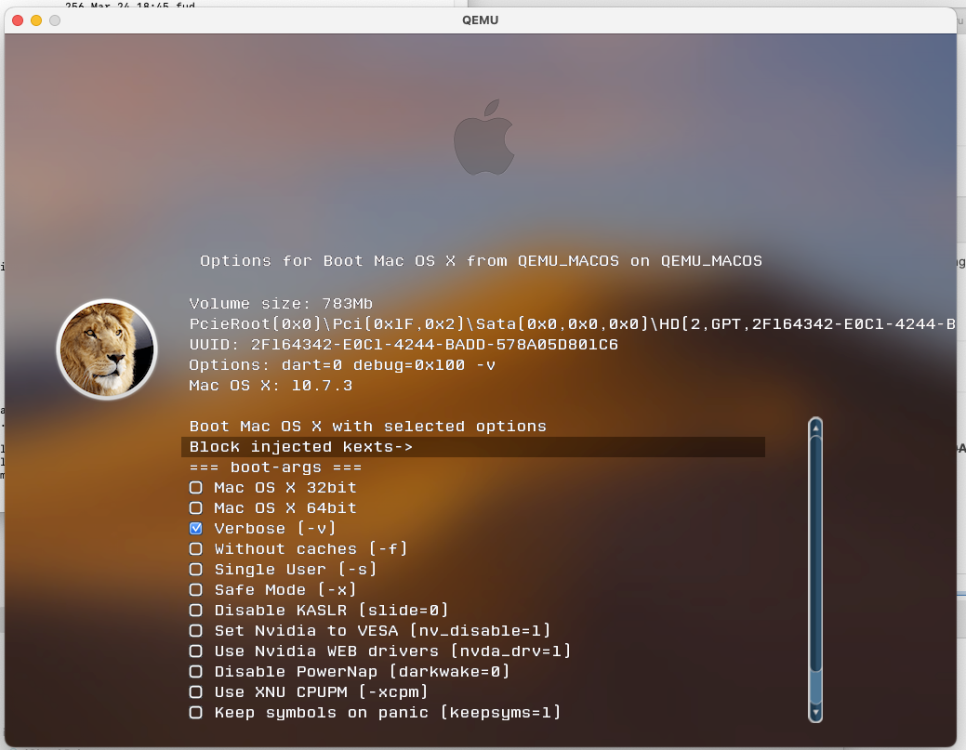Viewport: 966px width, 750px height.
Task: Click the Apple logo at top
Action: click(484, 137)
